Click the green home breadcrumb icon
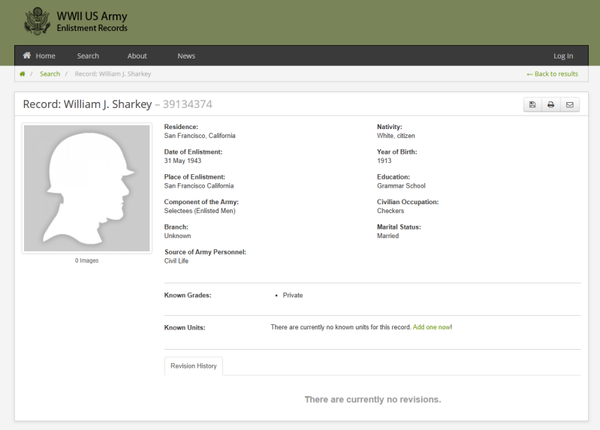The image size is (600, 430). coord(22,74)
